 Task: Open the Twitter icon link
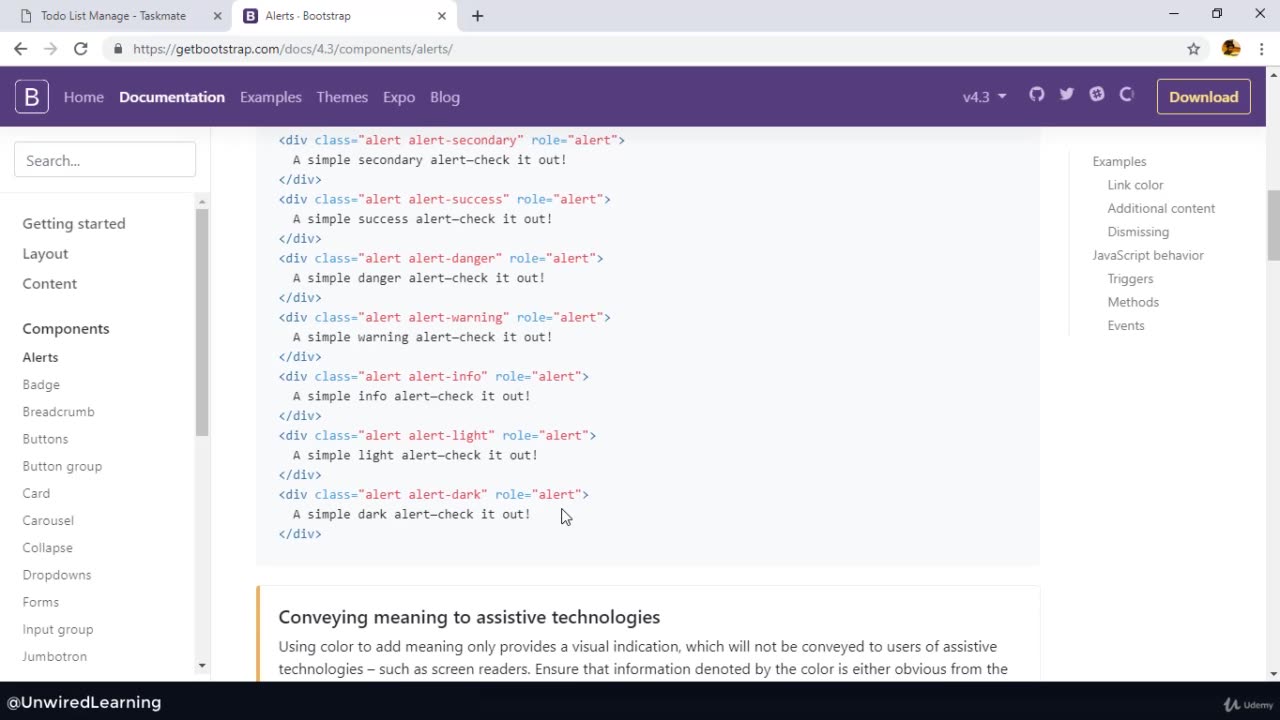coord(1066,95)
